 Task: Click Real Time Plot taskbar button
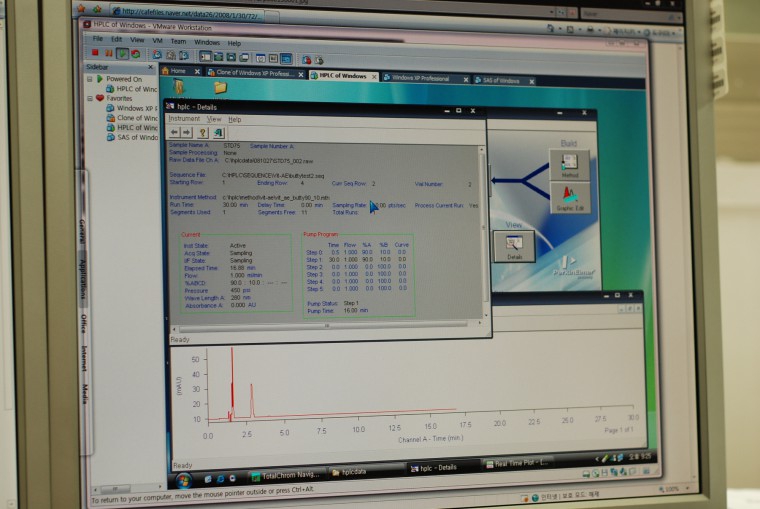tap(517, 463)
